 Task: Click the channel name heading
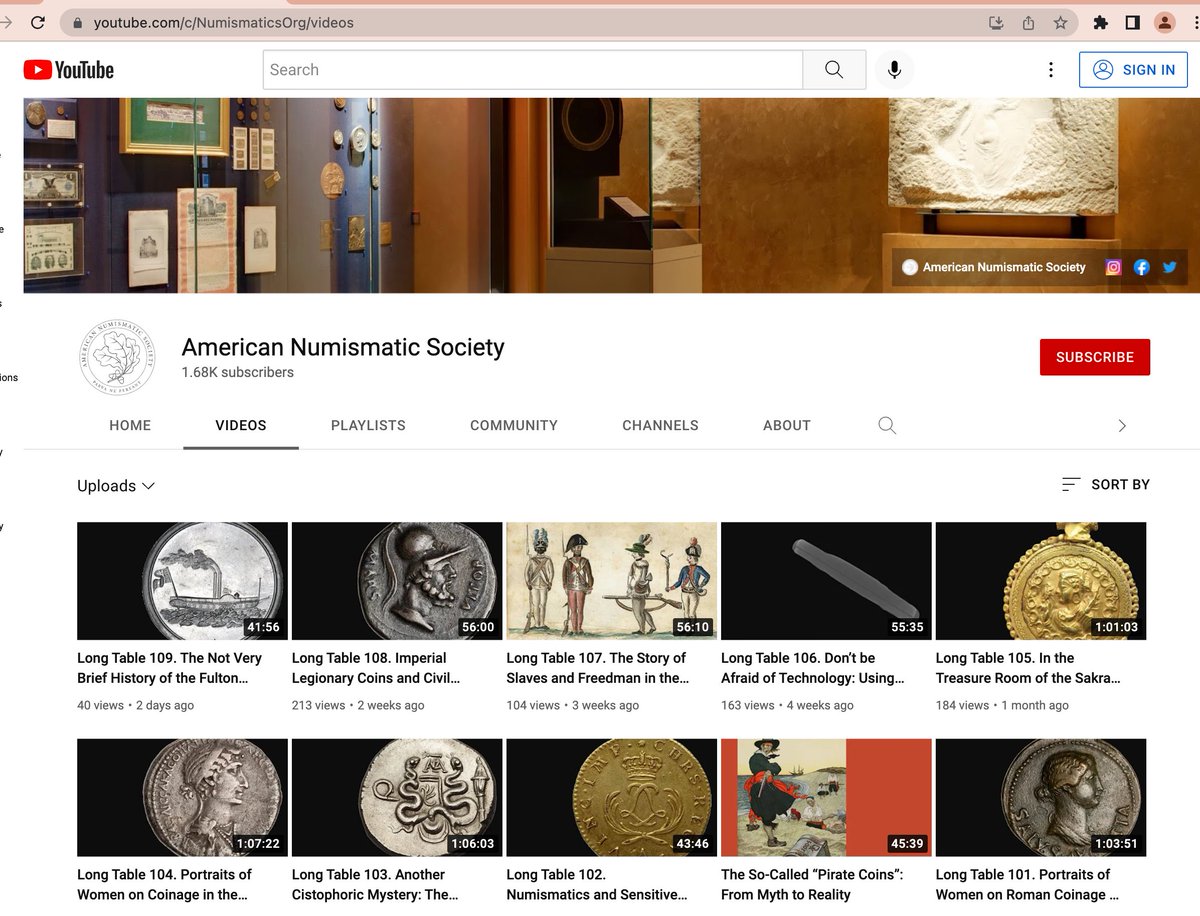343,347
